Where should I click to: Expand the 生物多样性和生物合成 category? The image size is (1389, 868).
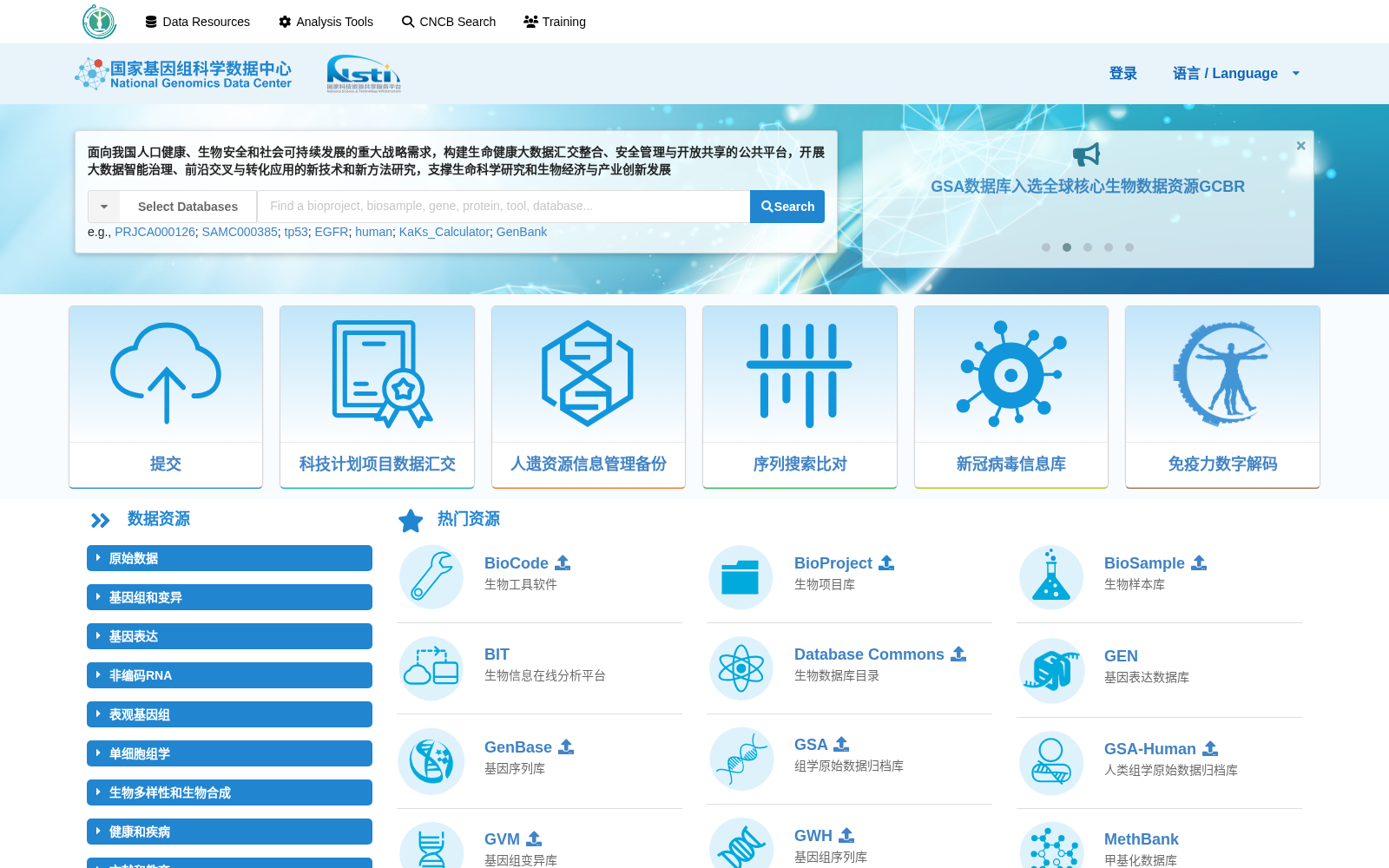[229, 792]
